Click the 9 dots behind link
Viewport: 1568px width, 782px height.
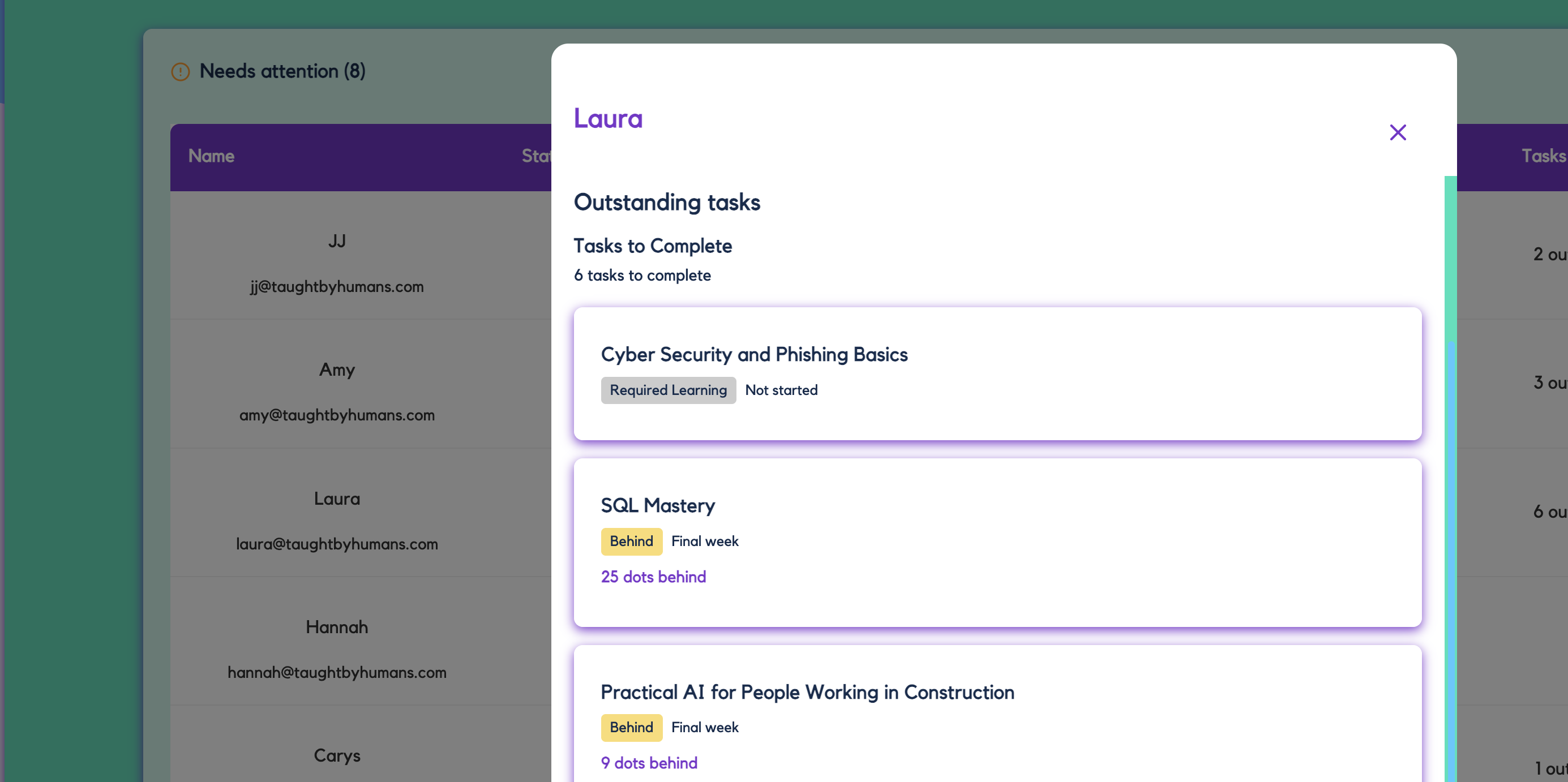(649, 763)
